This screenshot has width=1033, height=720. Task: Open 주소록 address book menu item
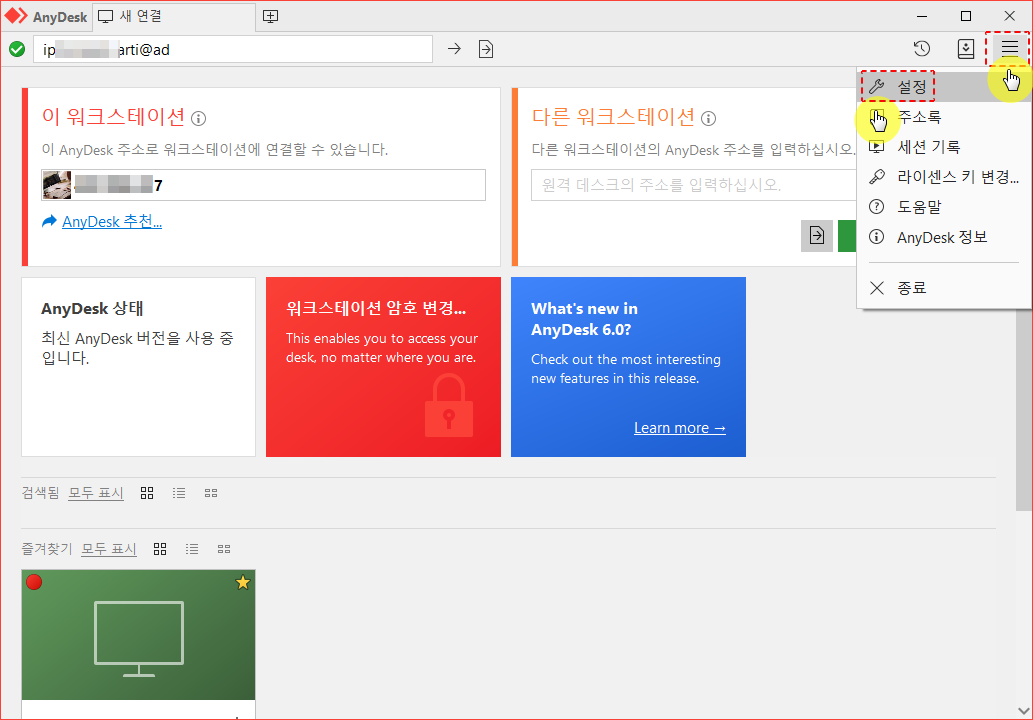tap(944, 117)
